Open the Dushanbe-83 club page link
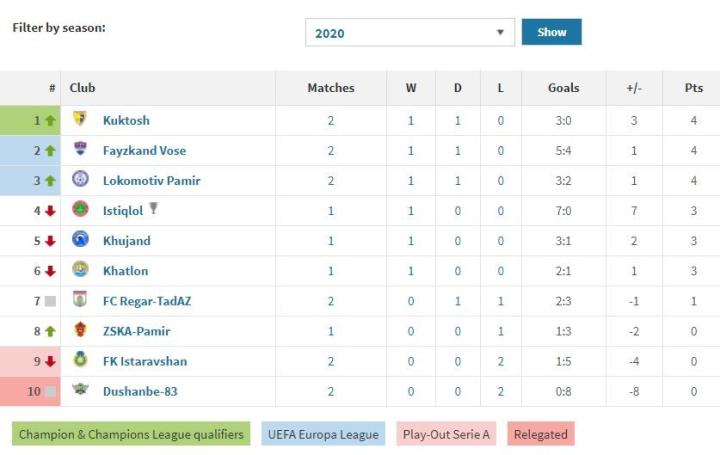This screenshot has height=455, width=720. point(140,391)
